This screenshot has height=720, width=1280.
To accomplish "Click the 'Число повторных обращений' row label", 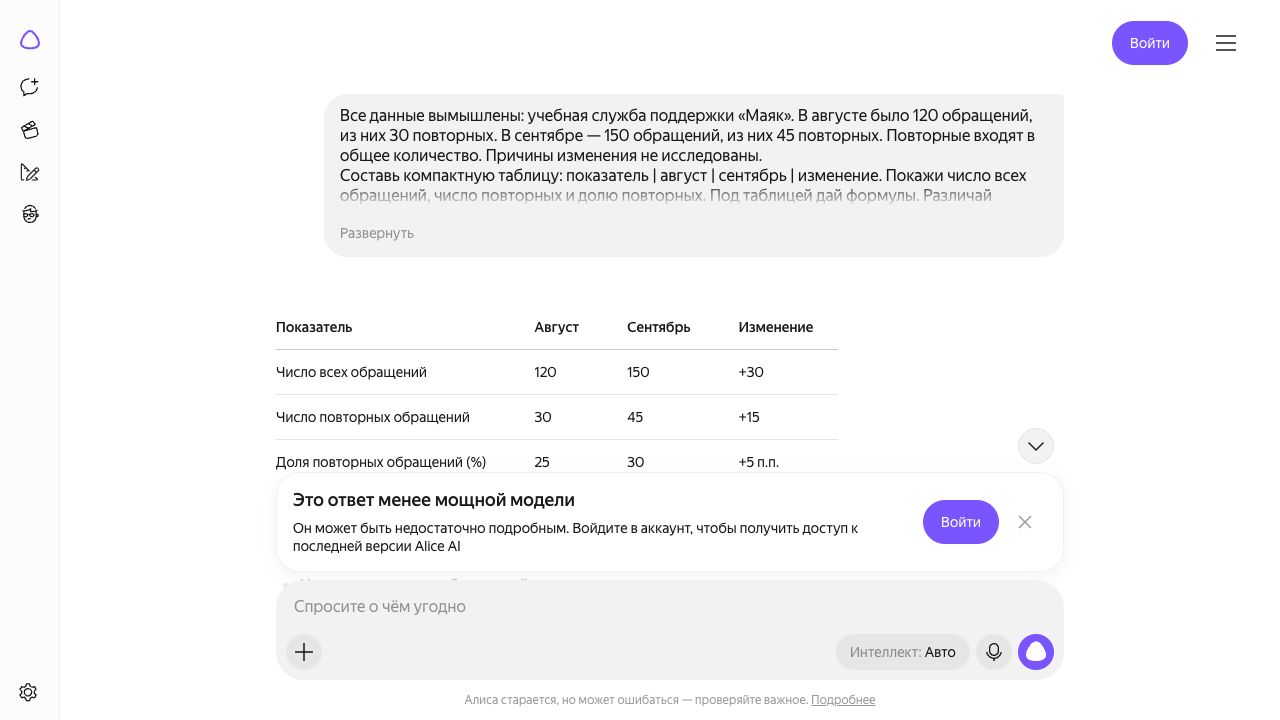I will pos(373,417).
